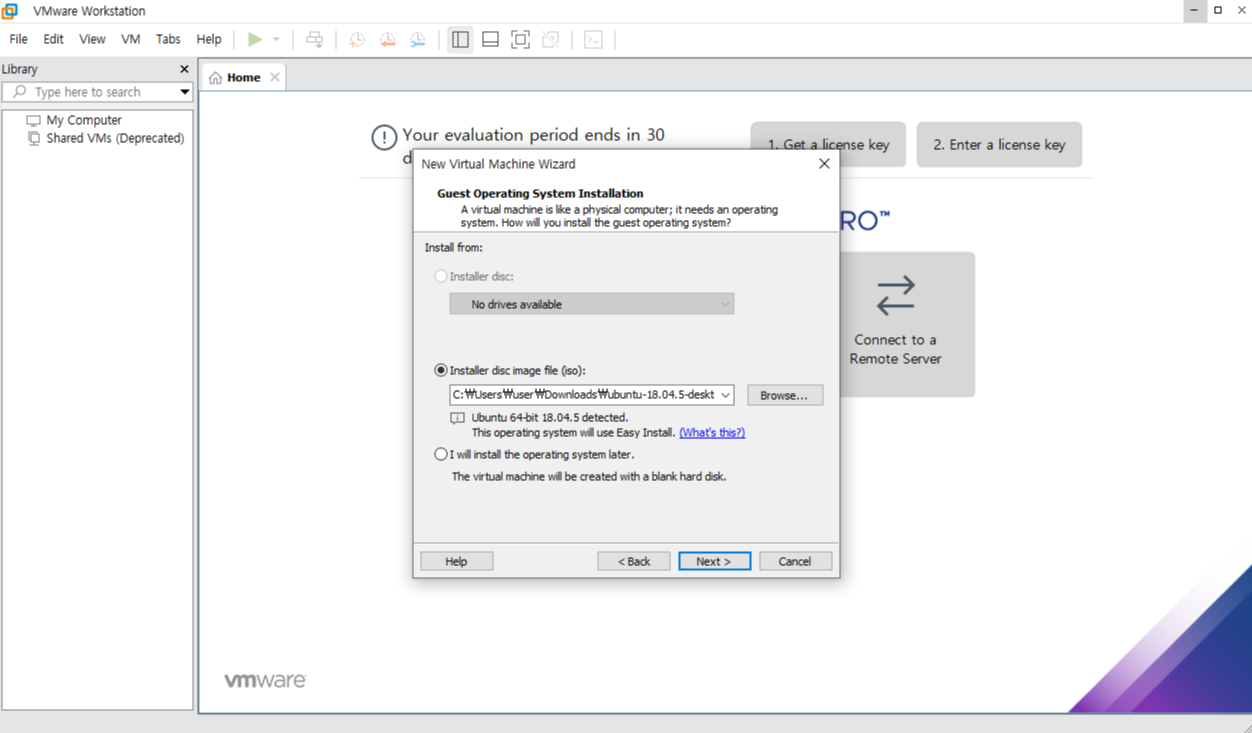This screenshot has width=1252, height=733.
Task: Toggle the thumbnail bar view icon
Action: pyautogui.click(x=490, y=39)
